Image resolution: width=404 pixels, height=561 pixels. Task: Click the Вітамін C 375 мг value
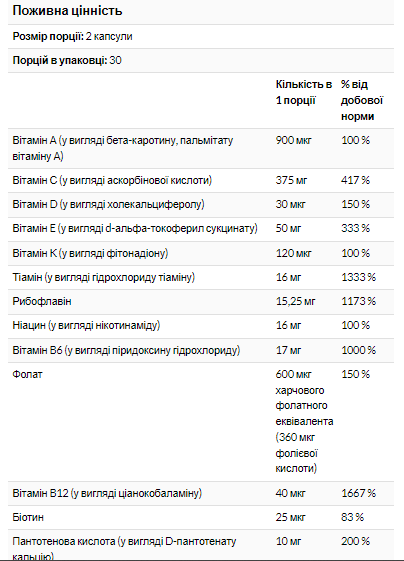click(291, 180)
